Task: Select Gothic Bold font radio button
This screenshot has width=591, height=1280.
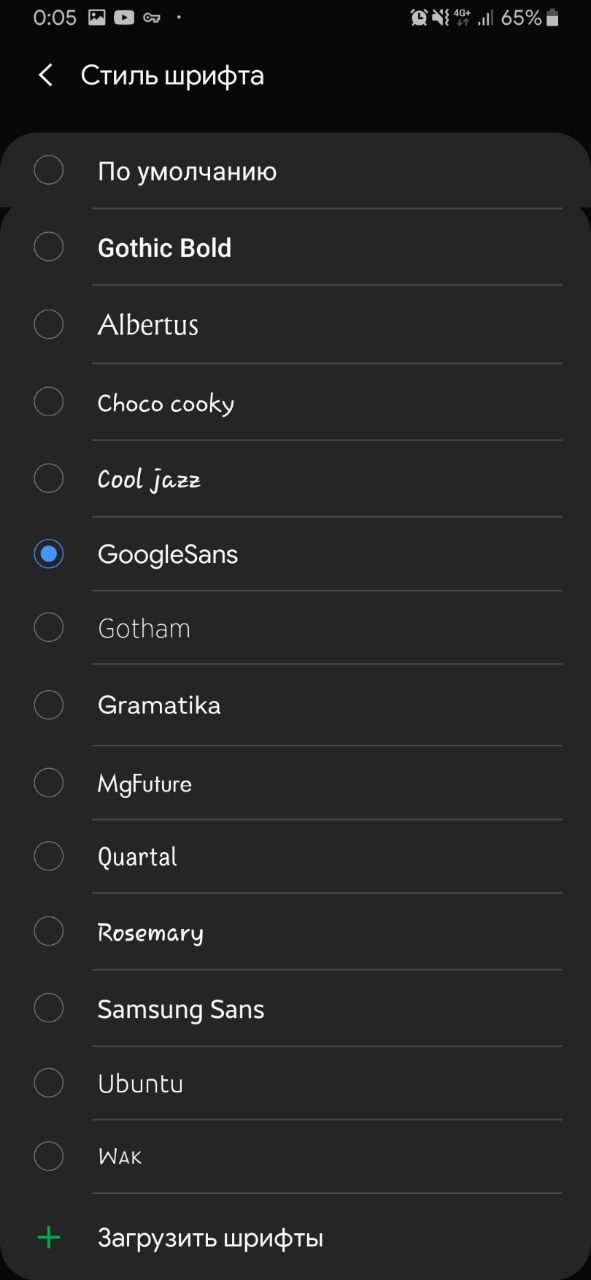Action: click(x=49, y=247)
